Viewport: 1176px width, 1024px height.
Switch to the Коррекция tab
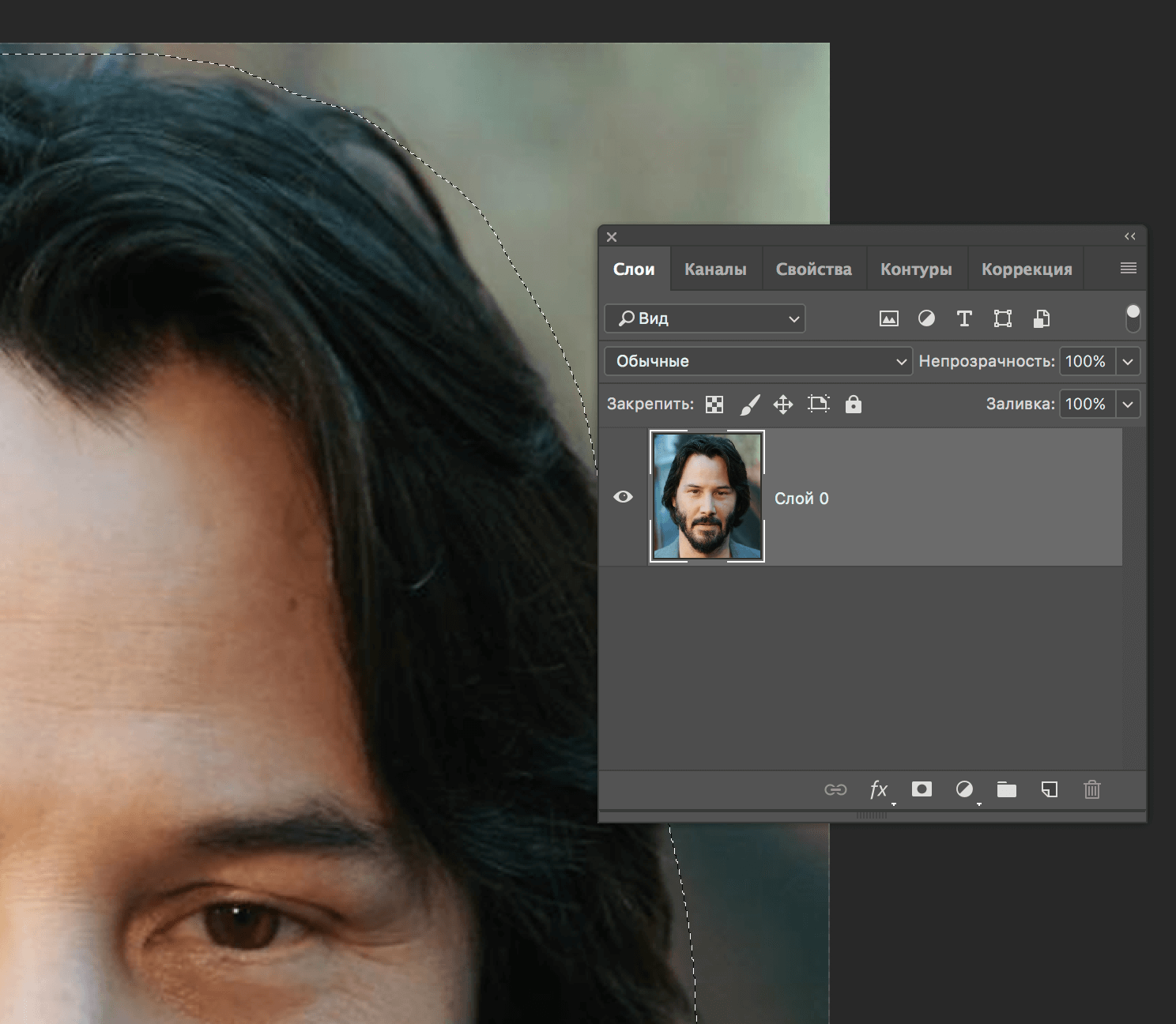point(1027,269)
